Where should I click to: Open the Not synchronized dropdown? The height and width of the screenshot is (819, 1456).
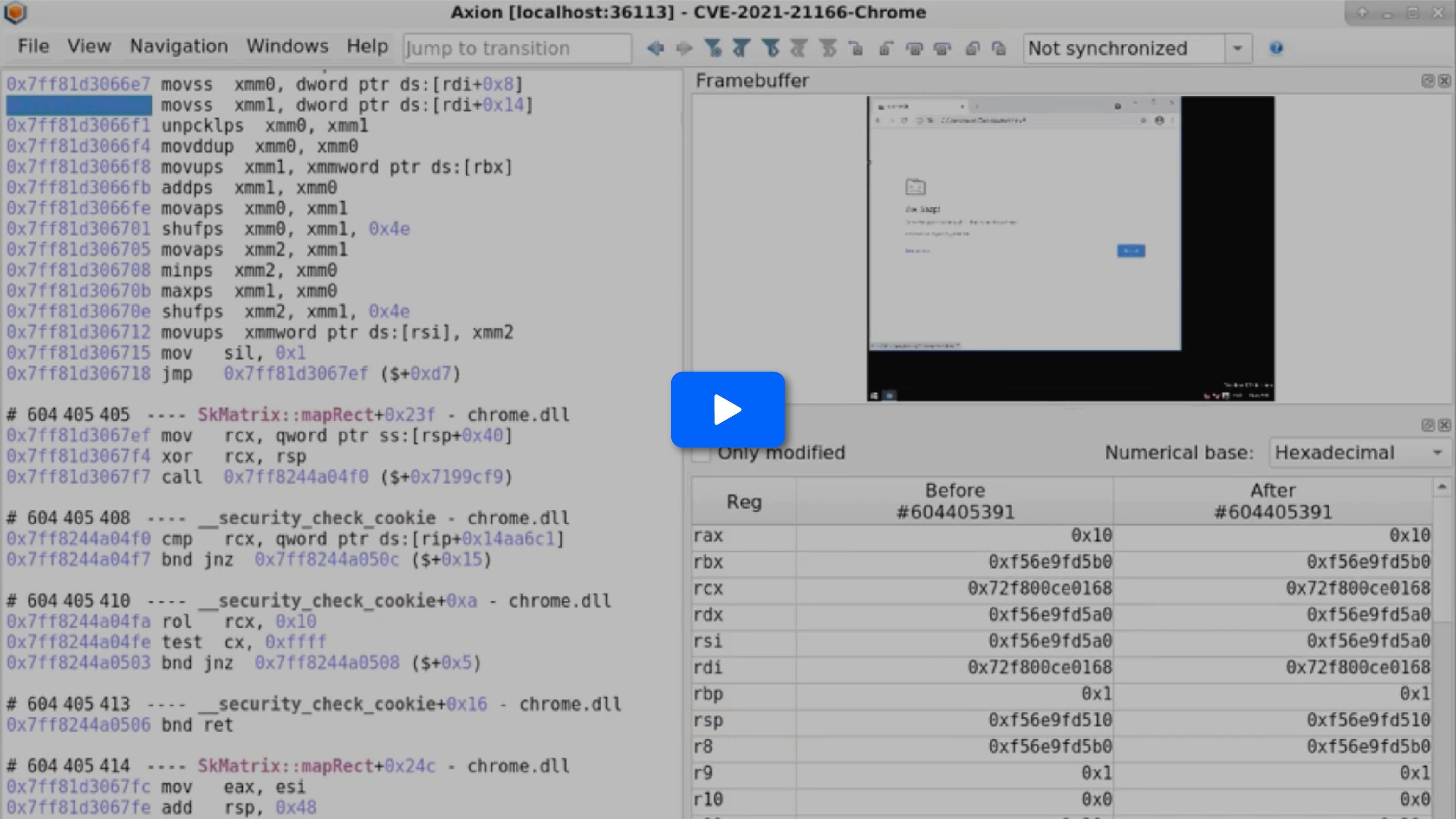[x=1237, y=49]
